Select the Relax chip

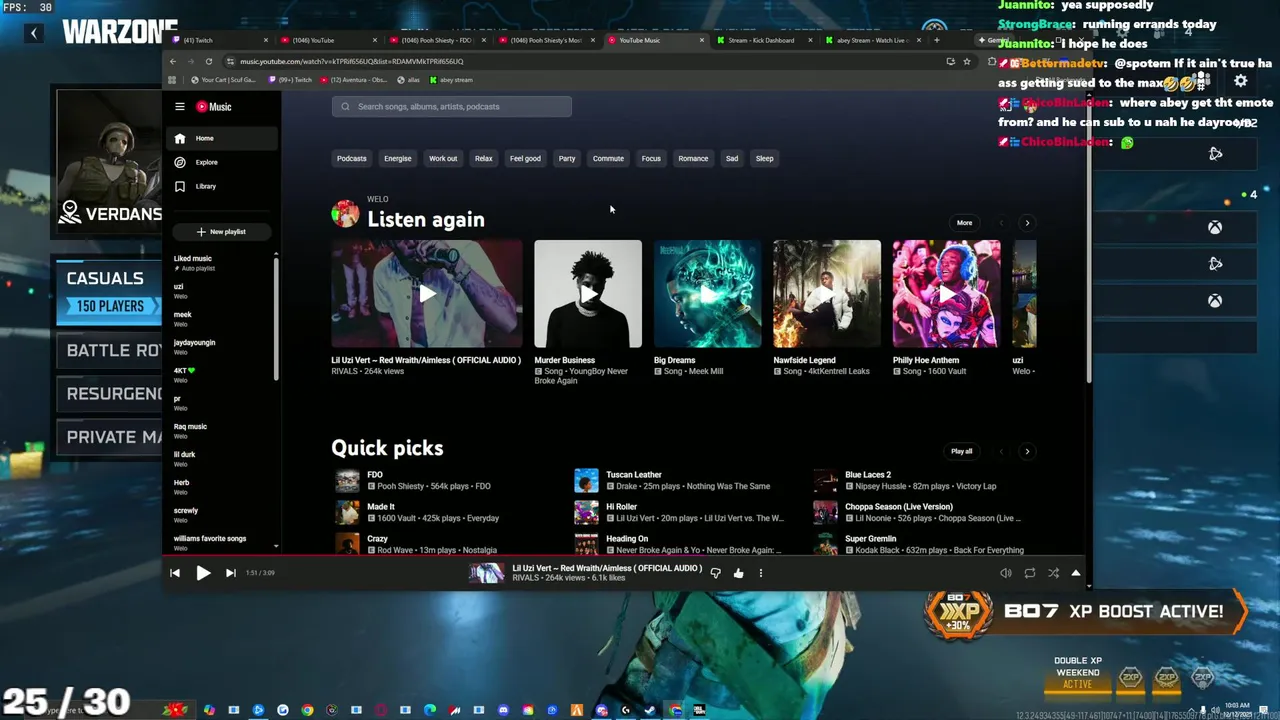(484, 158)
